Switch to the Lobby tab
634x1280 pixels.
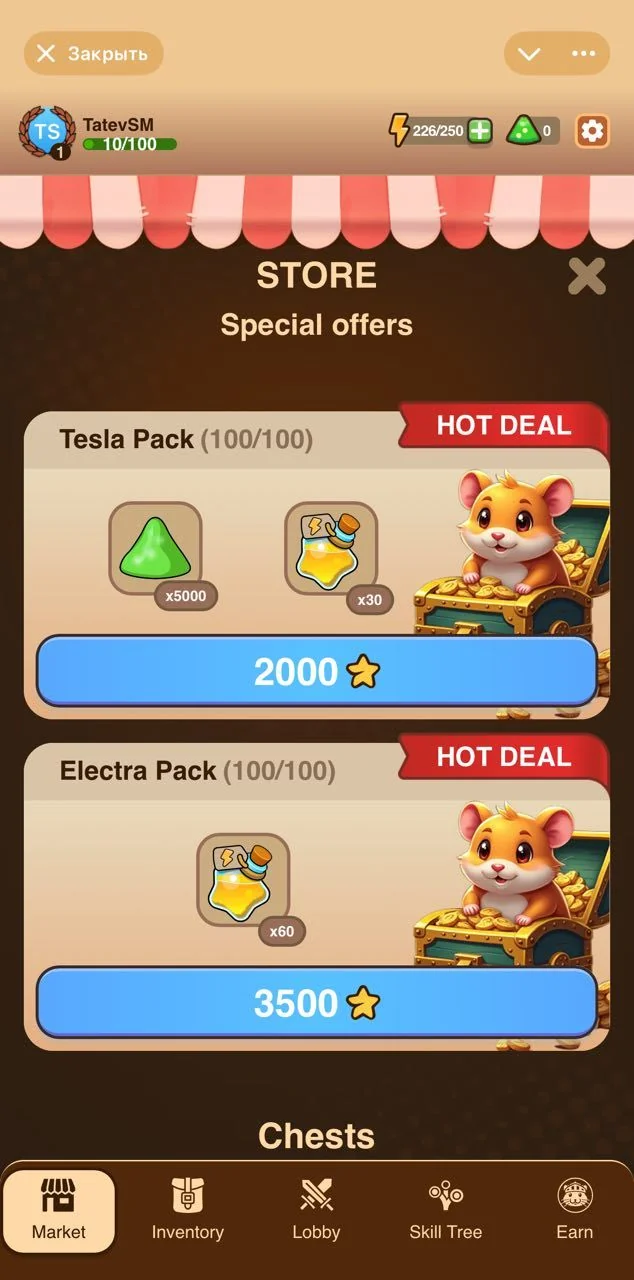(316, 1210)
